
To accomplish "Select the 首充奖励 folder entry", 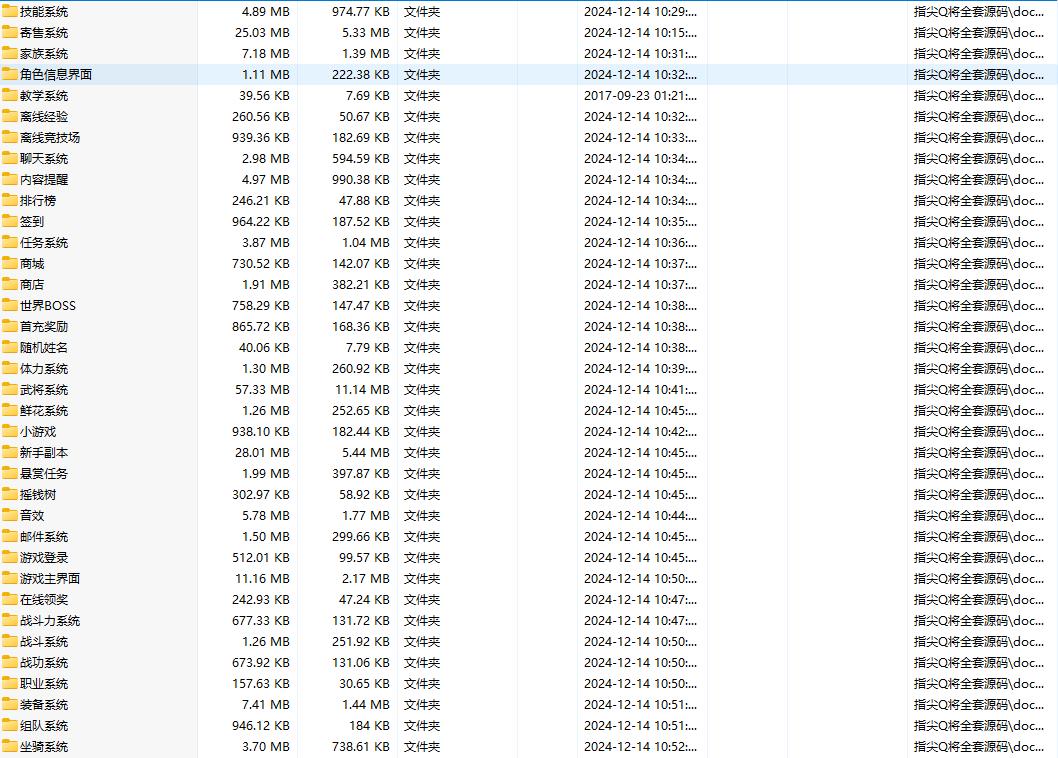I will 44,327.
